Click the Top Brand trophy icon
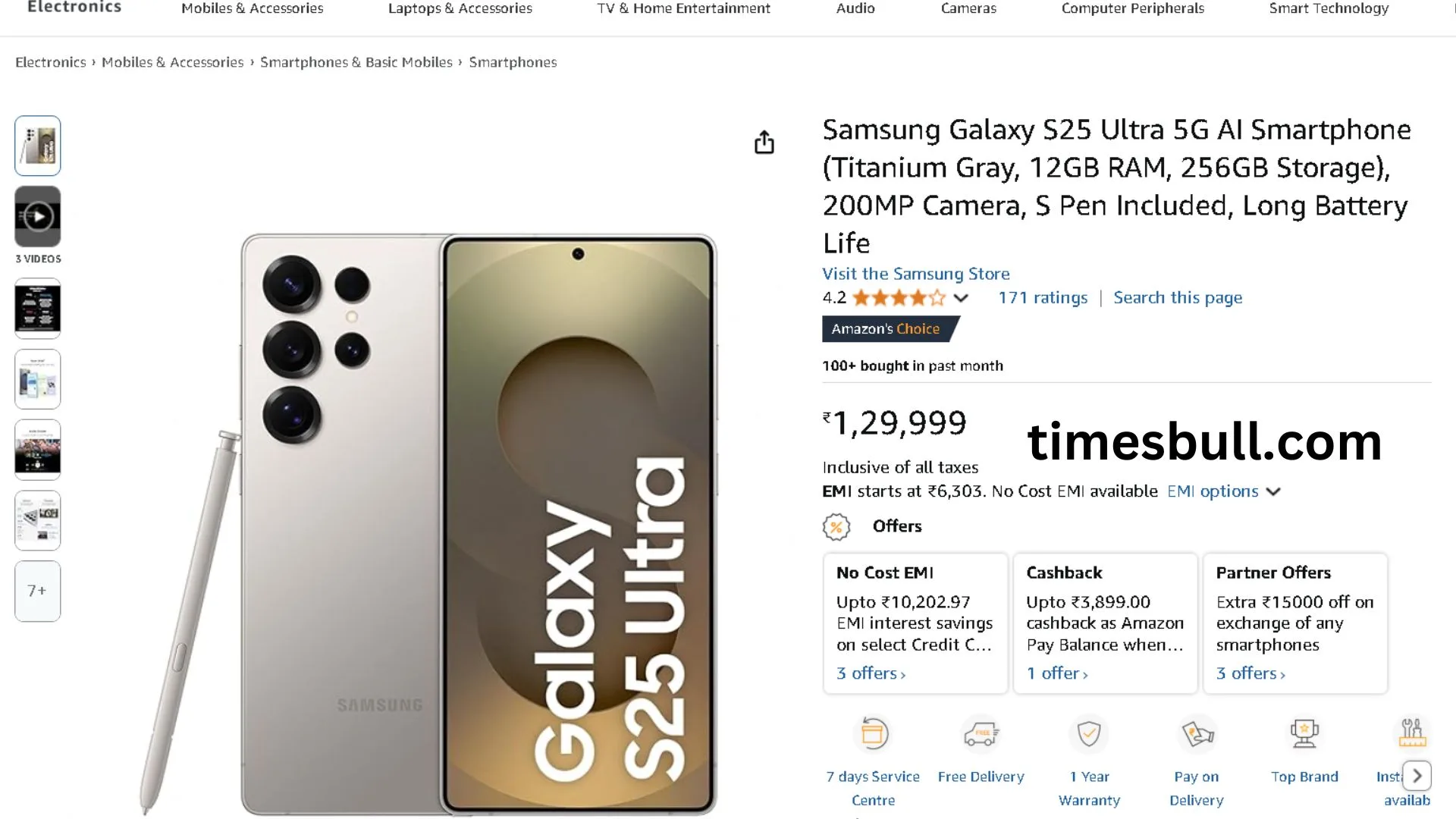Screen dimensions: 1456x819 click(1304, 734)
